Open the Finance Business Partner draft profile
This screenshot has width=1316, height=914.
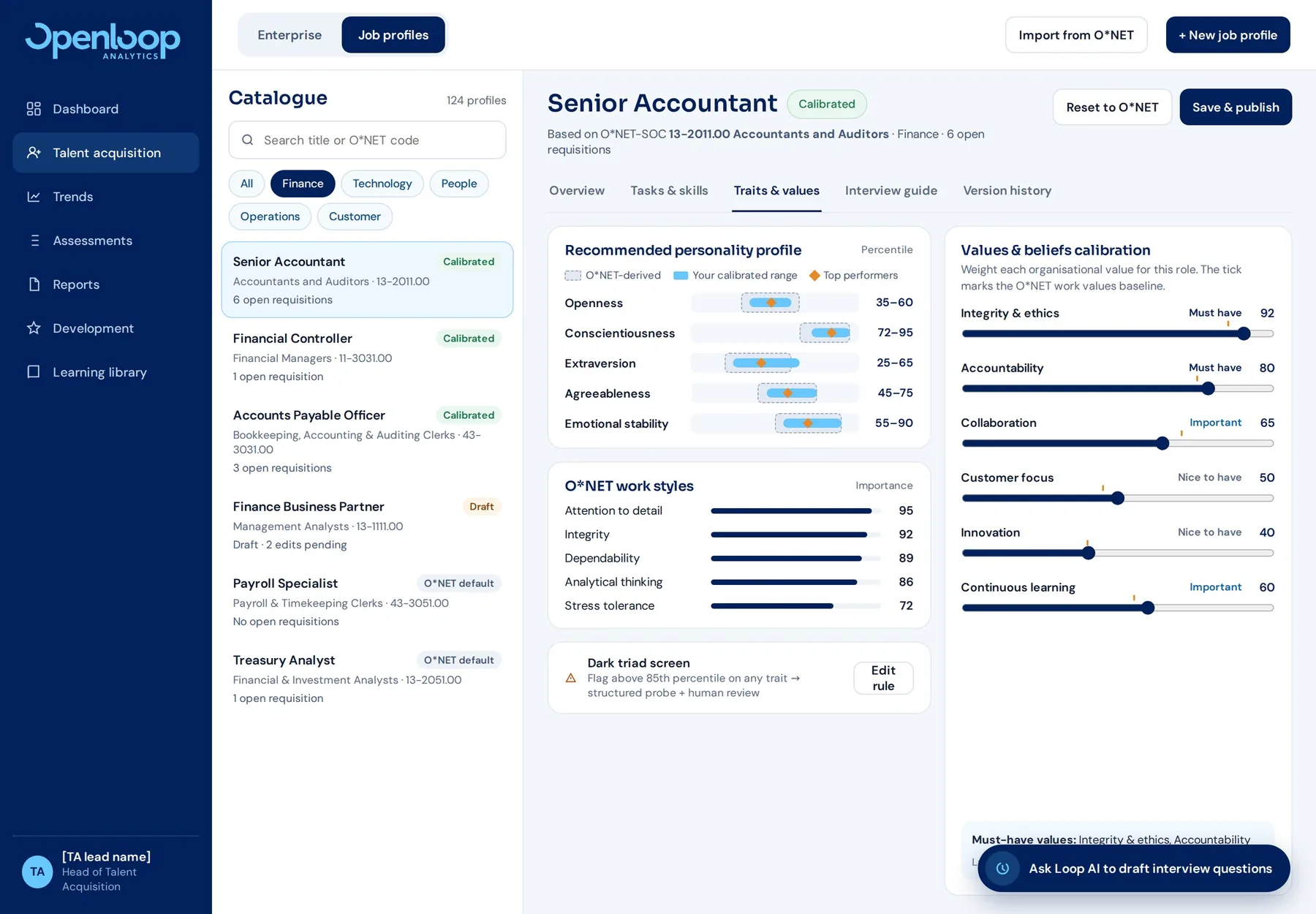pyautogui.click(x=367, y=525)
